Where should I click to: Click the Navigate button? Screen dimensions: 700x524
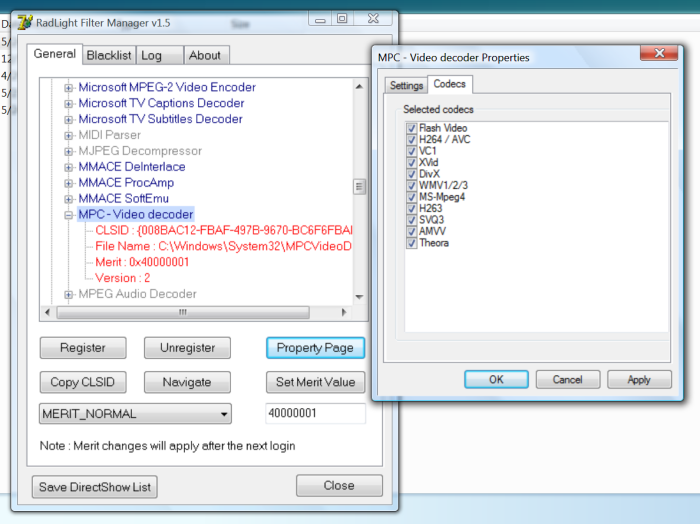(188, 382)
